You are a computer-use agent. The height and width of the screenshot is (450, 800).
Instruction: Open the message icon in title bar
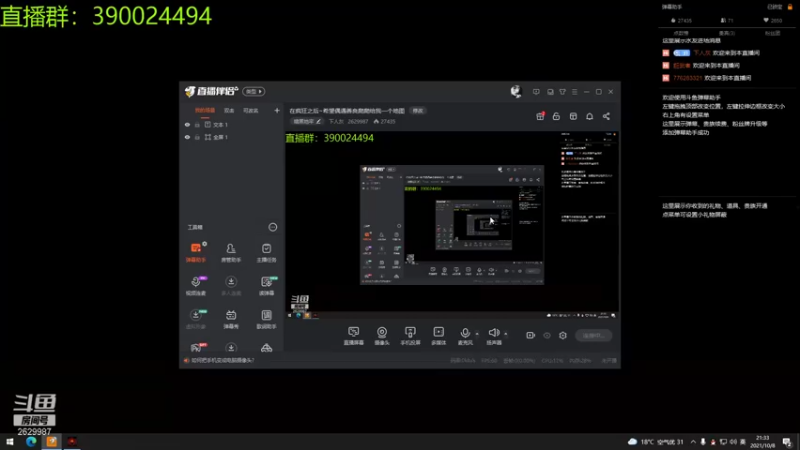pyautogui.click(x=536, y=92)
